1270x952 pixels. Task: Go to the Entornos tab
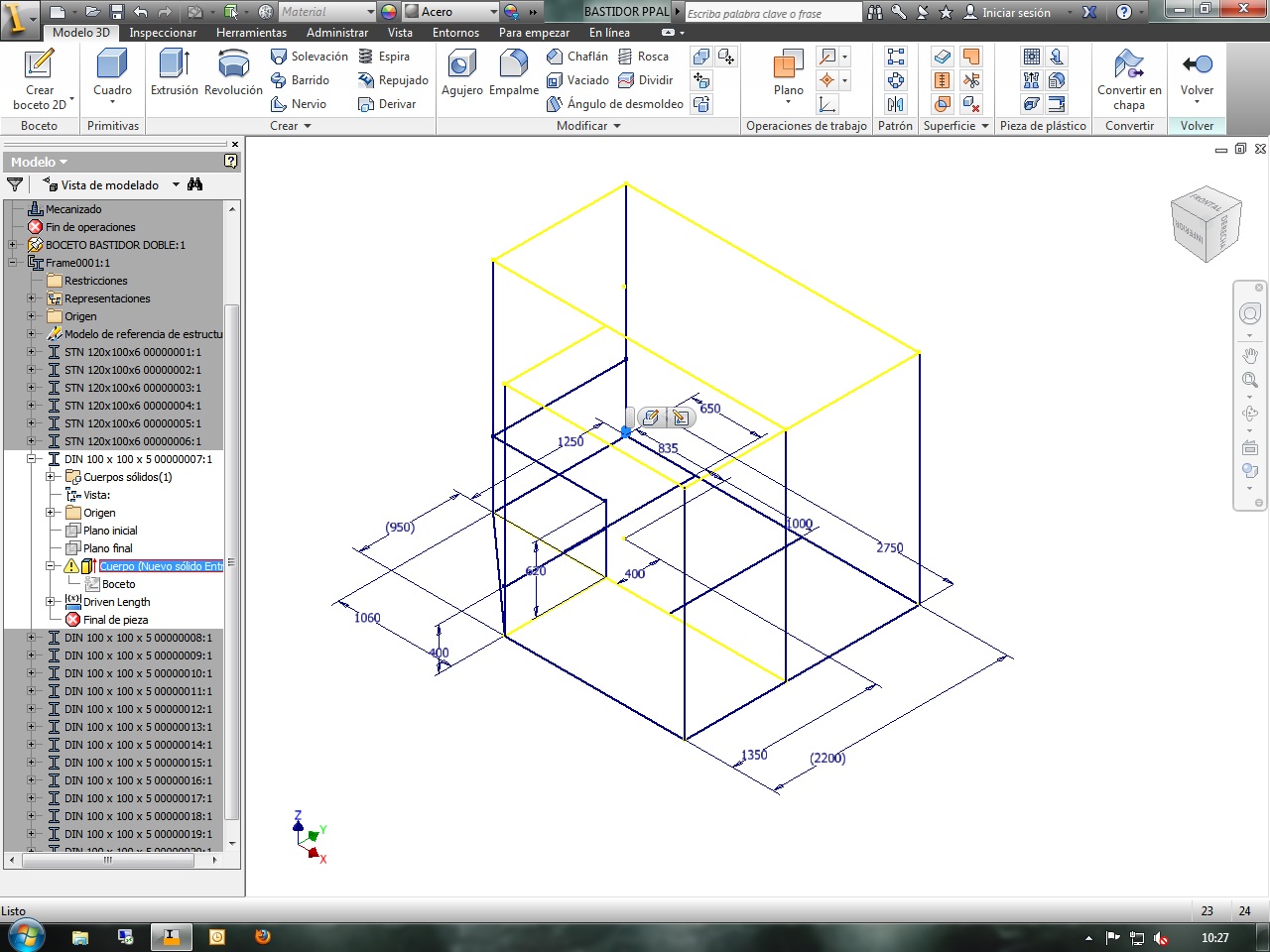point(455,33)
